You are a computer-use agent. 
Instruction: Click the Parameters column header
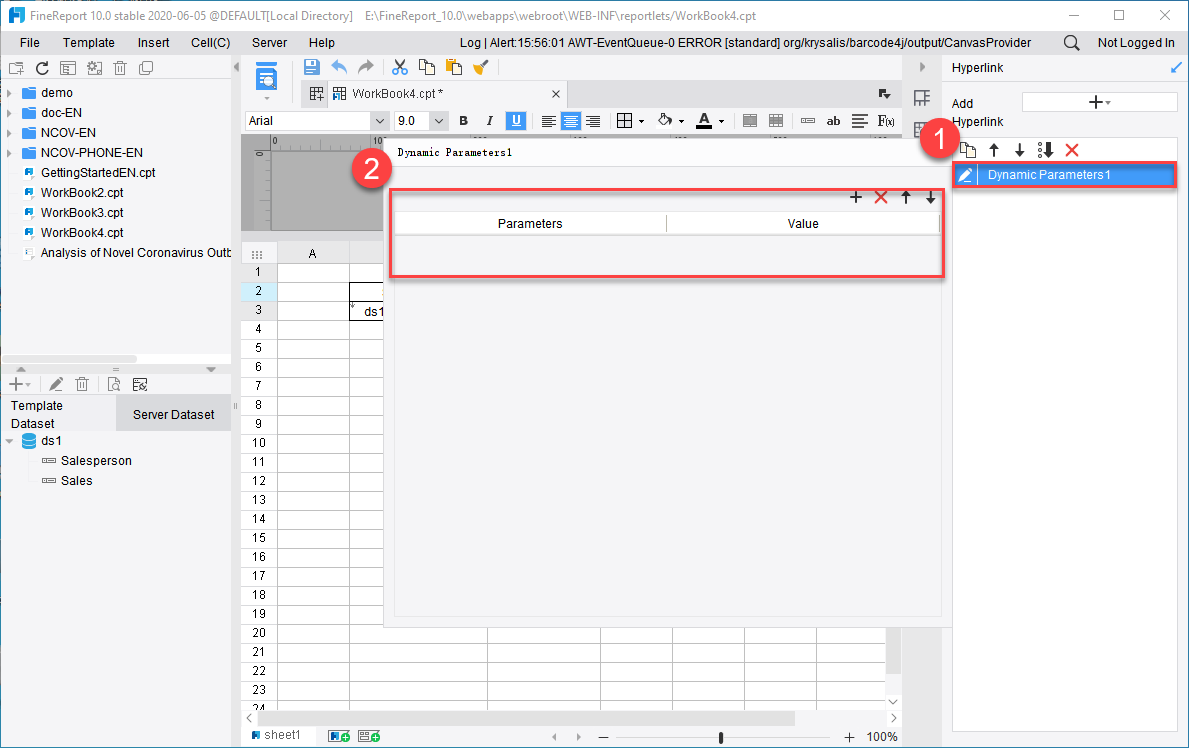(530, 224)
